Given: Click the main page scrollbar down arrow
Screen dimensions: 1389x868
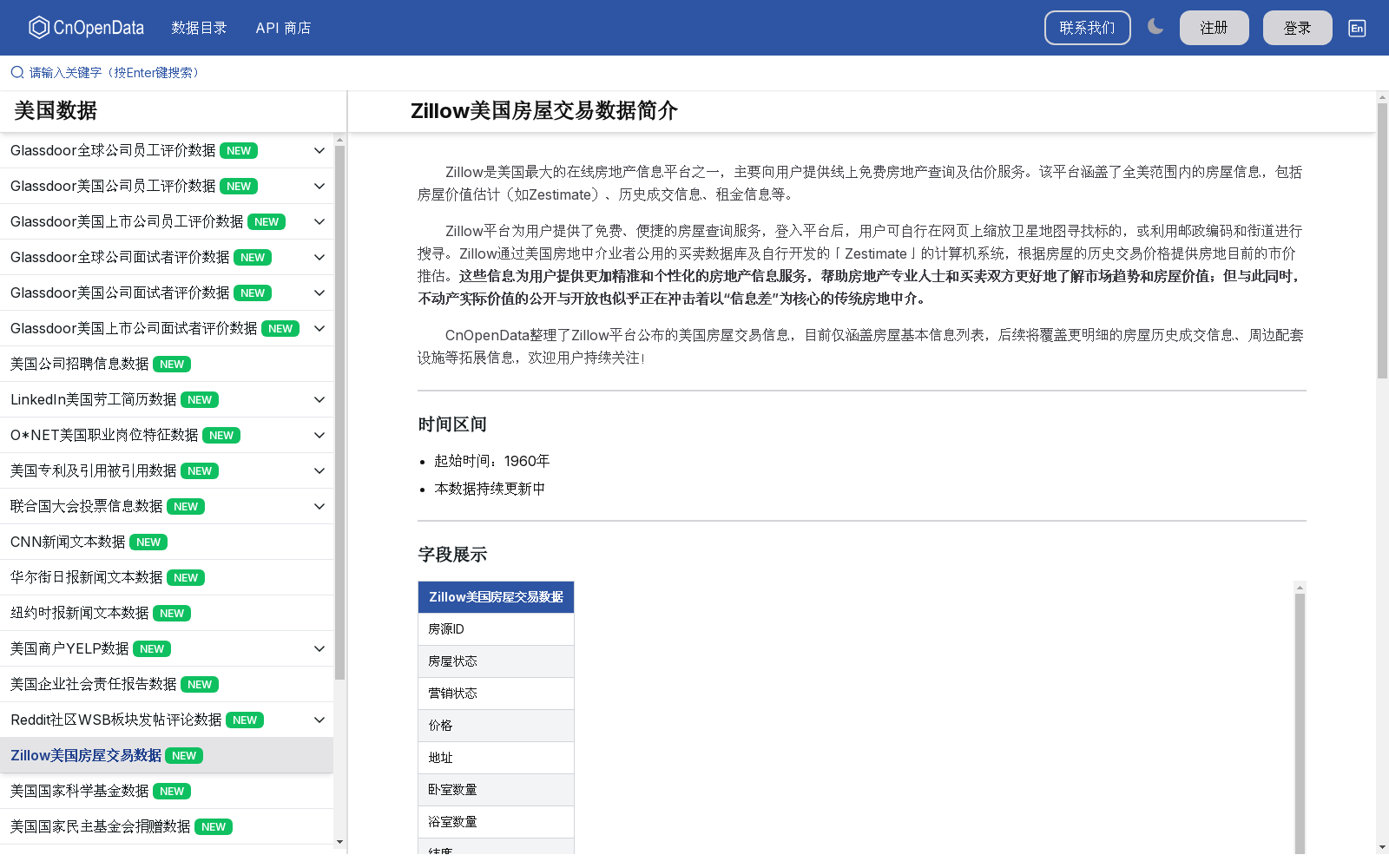Looking at the screenshot, I should pos(1382,846).
